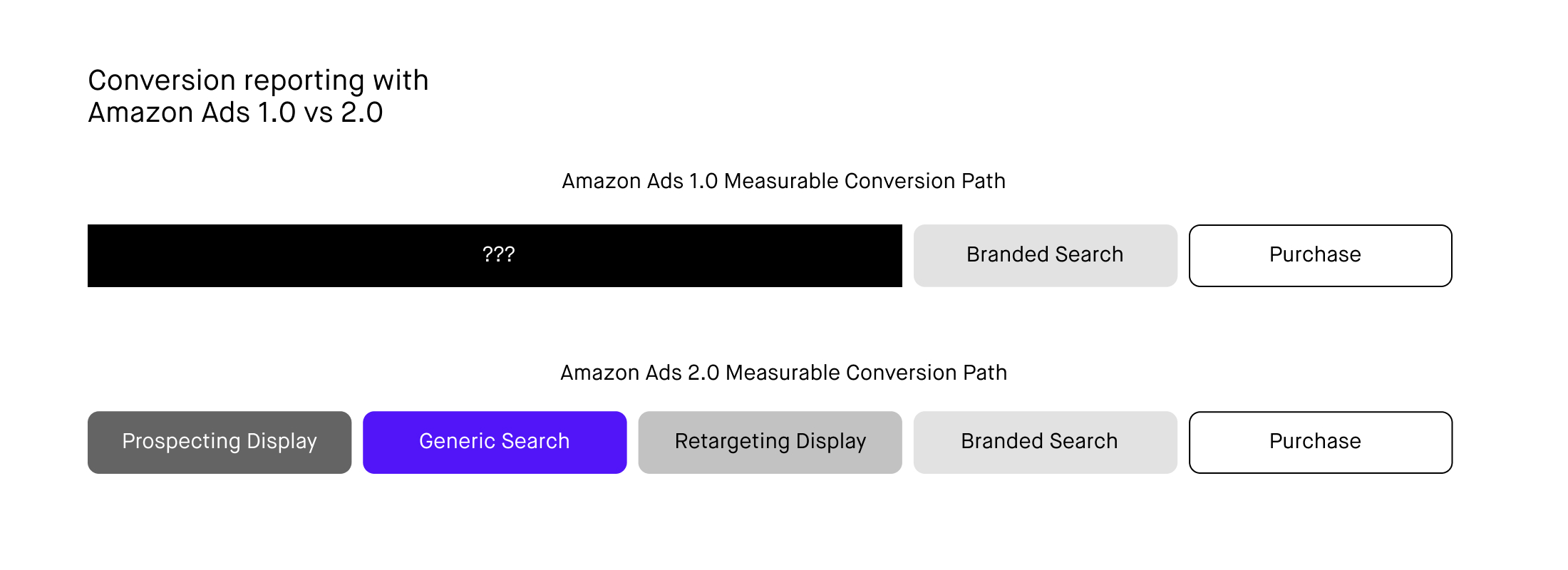Click the white question marks text
This screenshot has height=570, width=1568.
click(498, 254)
